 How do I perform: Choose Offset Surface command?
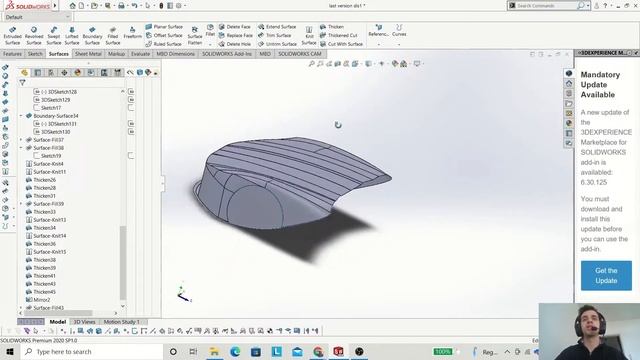pyautogui.click(x=164, y=36)
